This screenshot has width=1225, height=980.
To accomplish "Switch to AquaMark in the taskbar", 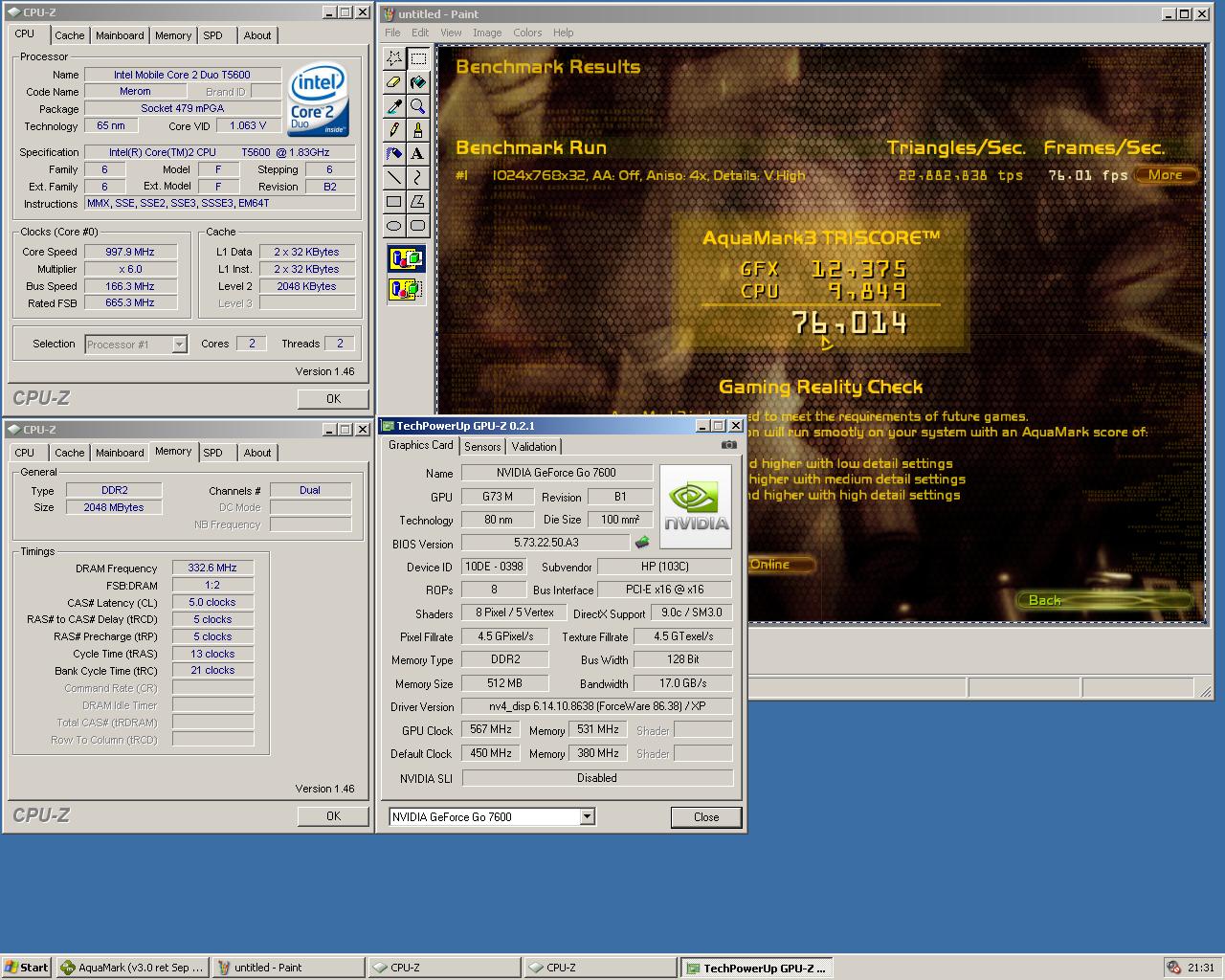I will pyautogui.click(x=132, y=968).
